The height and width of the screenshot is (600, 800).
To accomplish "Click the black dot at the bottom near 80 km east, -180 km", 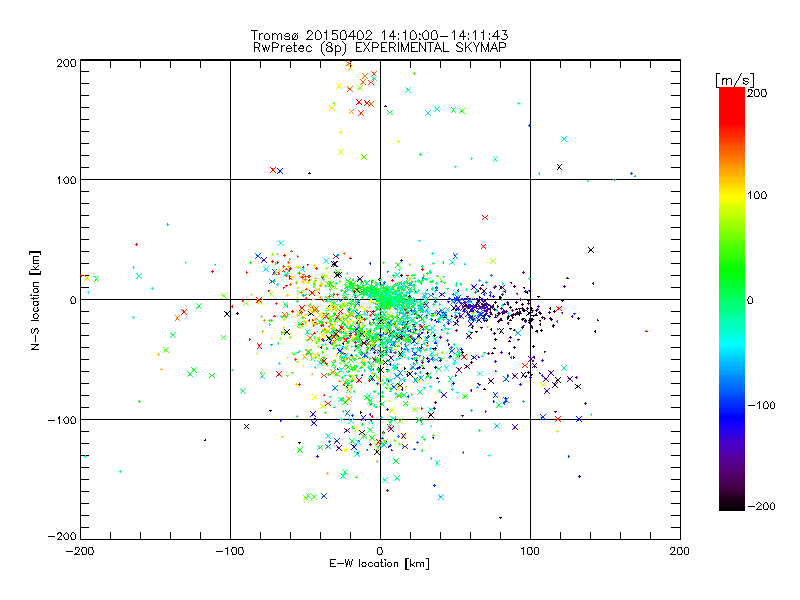I will click(501, 518).
